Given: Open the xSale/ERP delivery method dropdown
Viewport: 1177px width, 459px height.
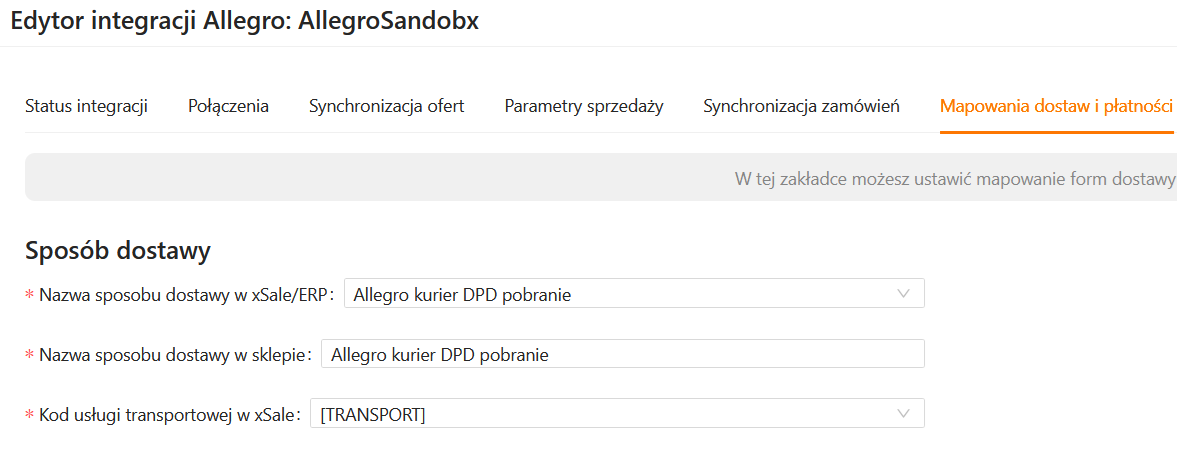Looking at the screenshot, I should pos(620,294).
